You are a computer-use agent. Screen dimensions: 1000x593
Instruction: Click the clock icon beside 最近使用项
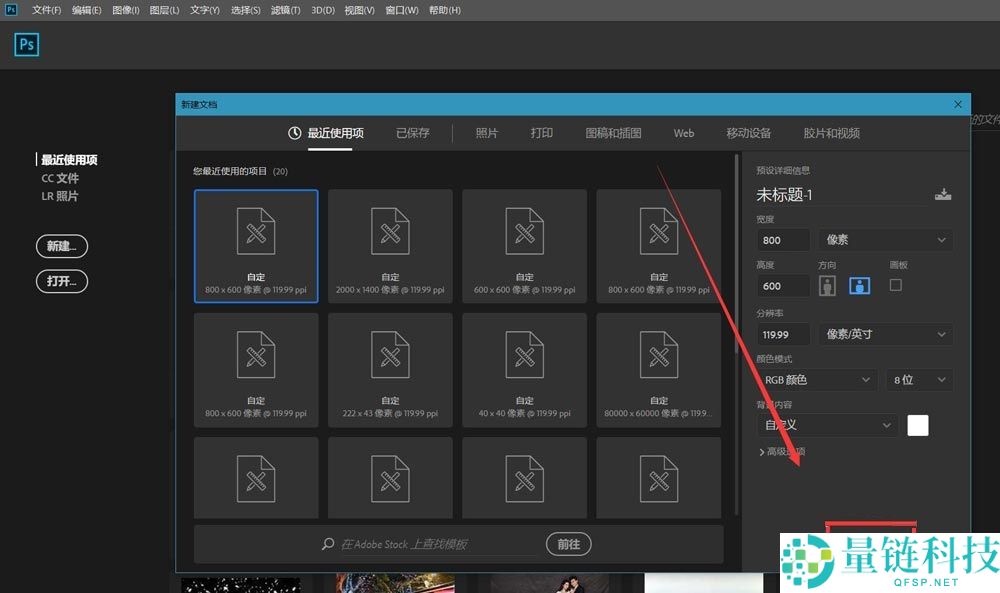295,132
